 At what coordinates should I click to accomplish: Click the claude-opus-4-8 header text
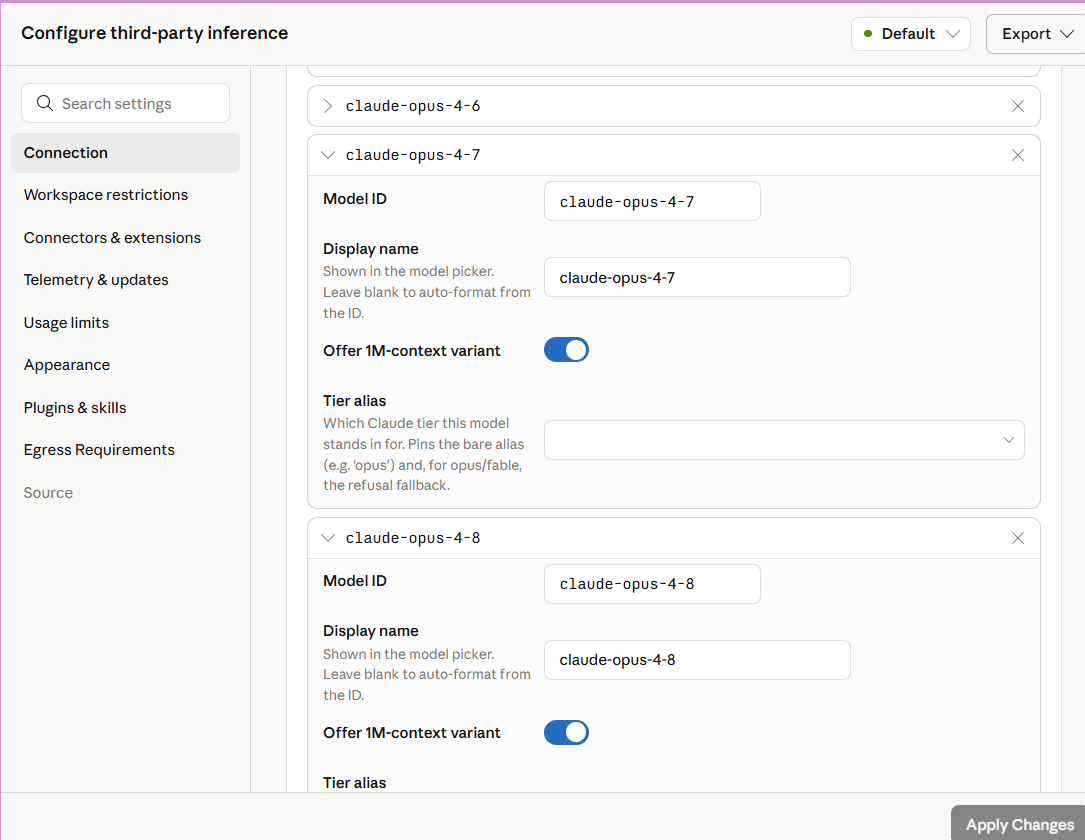tap(413, 538)
